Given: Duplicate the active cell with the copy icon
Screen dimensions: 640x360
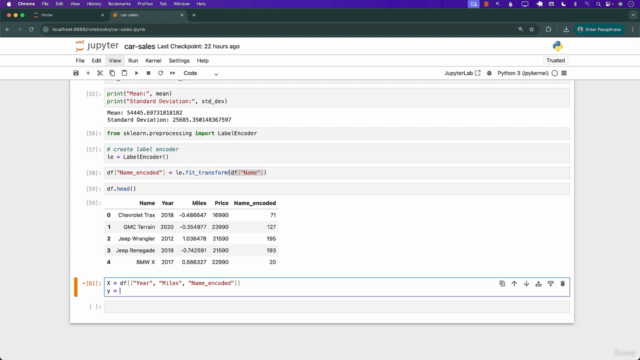Looking at the screenshot, I should click(x=502, y=283).
